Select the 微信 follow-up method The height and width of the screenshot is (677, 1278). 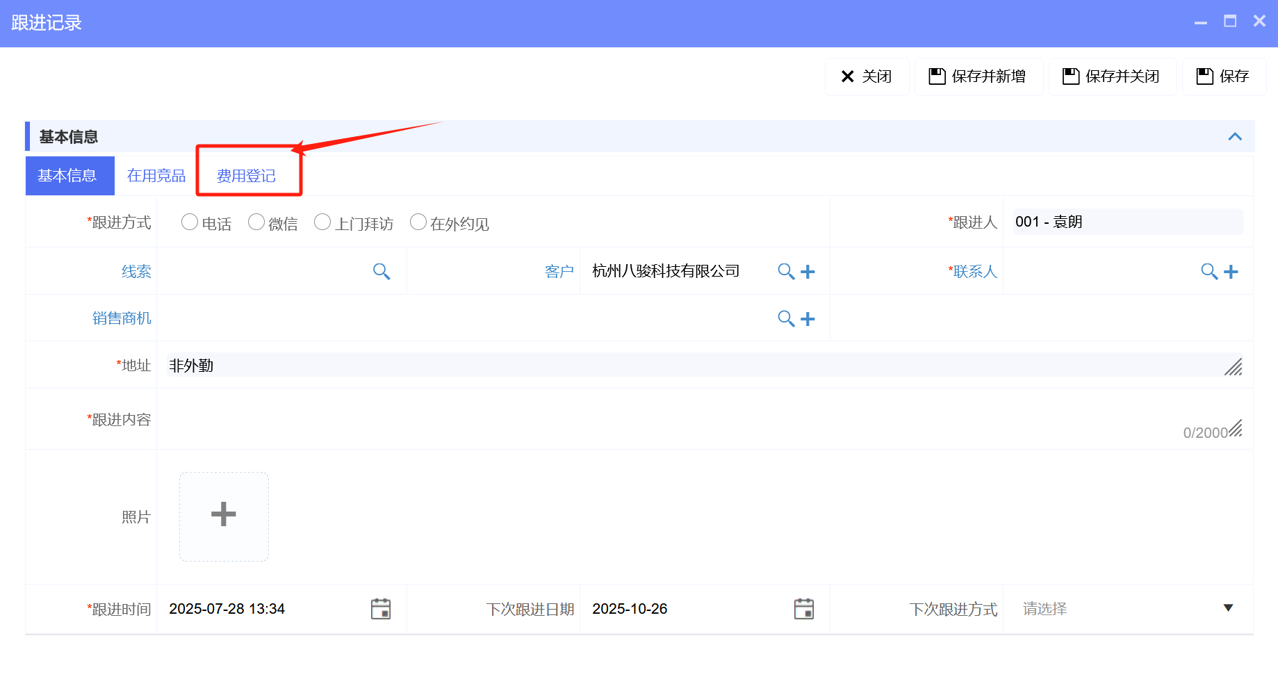258,222
